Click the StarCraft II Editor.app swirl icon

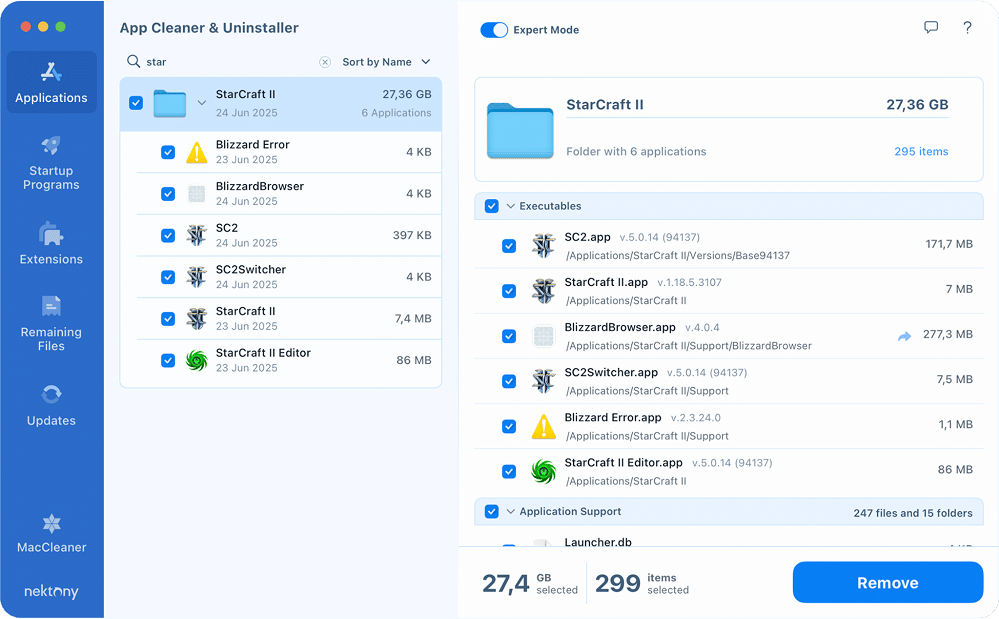pyautogui.click(x=543, y=472)
